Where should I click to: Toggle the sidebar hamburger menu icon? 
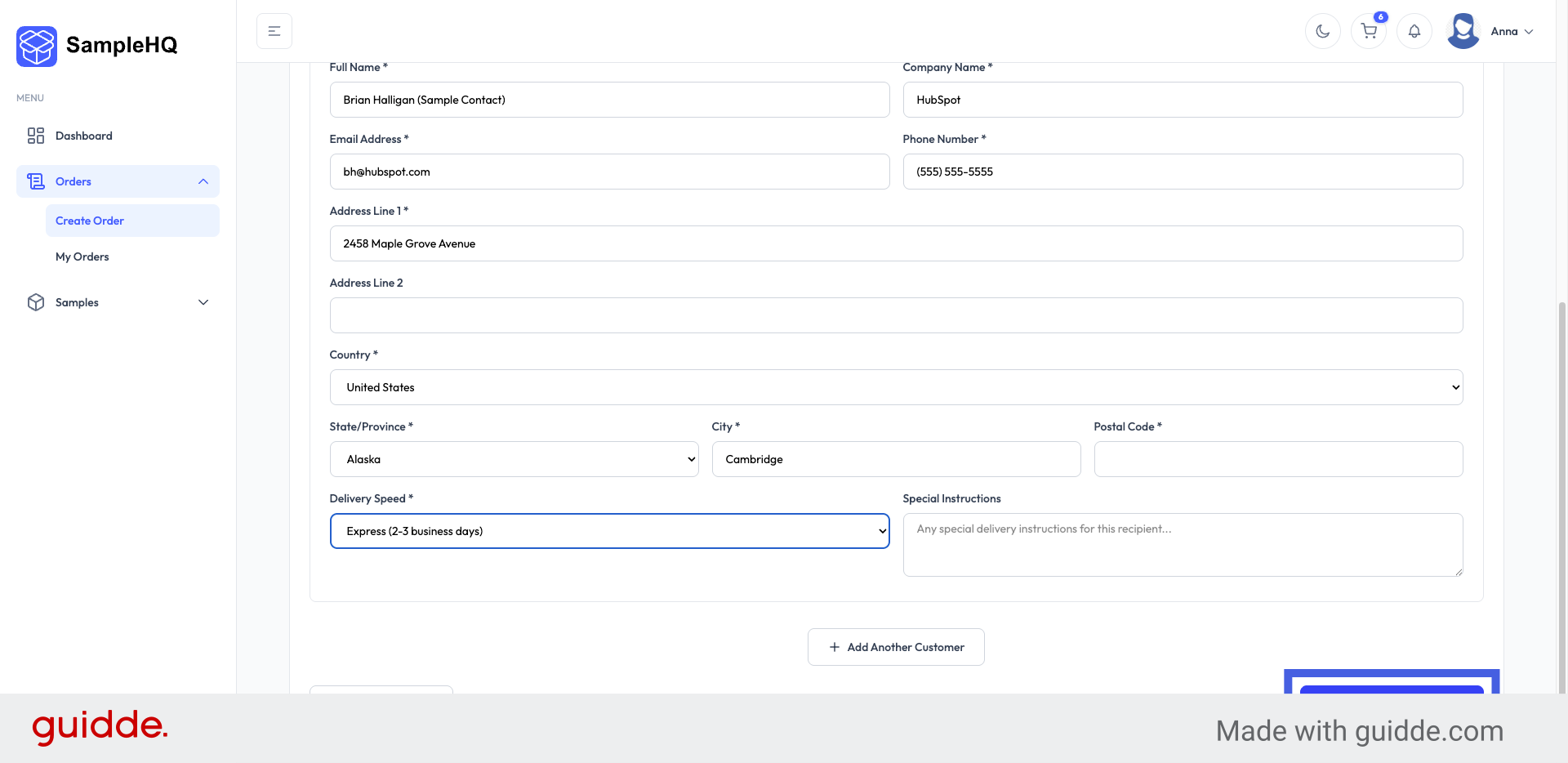(274, 31)
